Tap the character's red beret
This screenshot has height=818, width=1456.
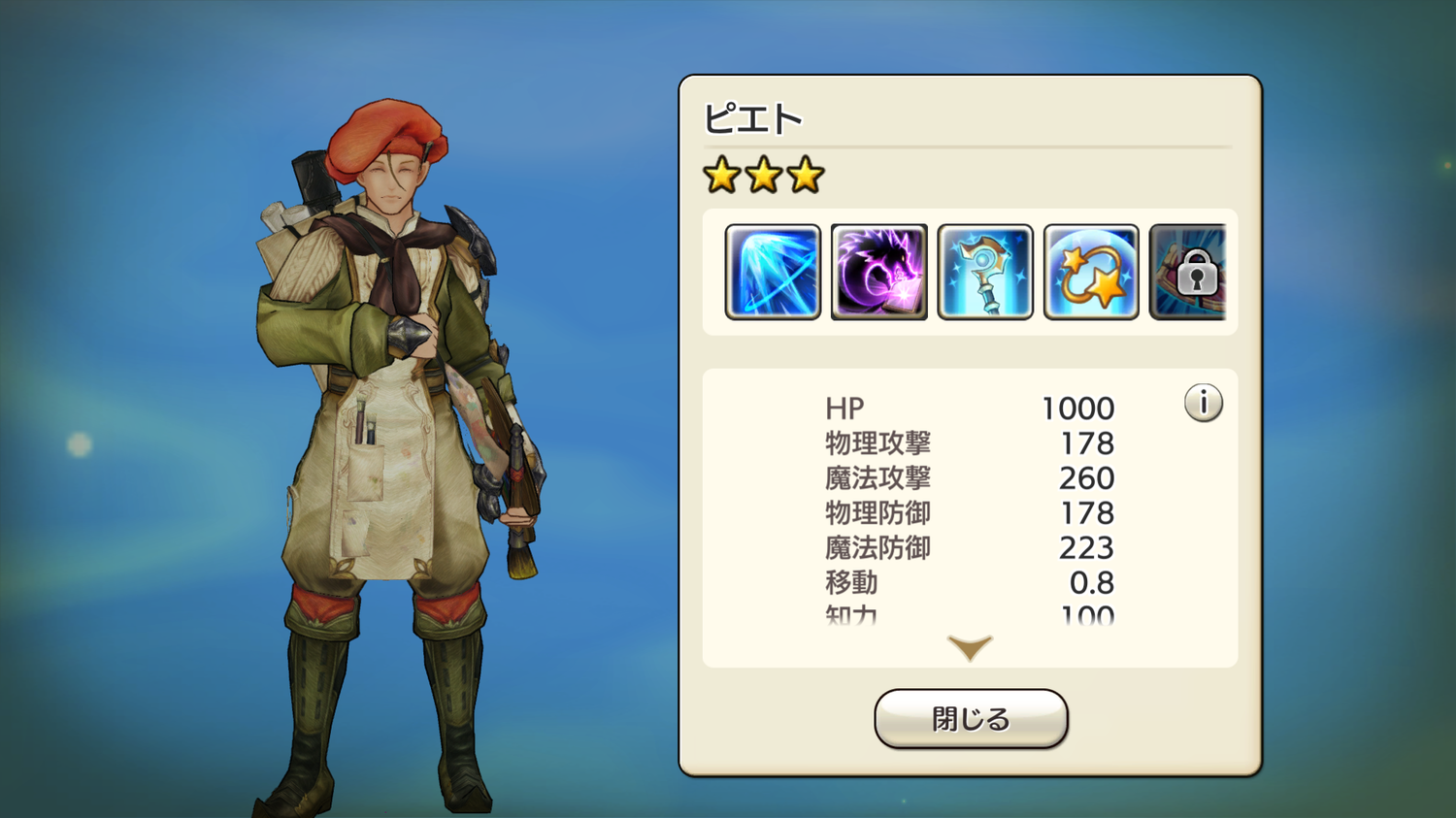385,141
